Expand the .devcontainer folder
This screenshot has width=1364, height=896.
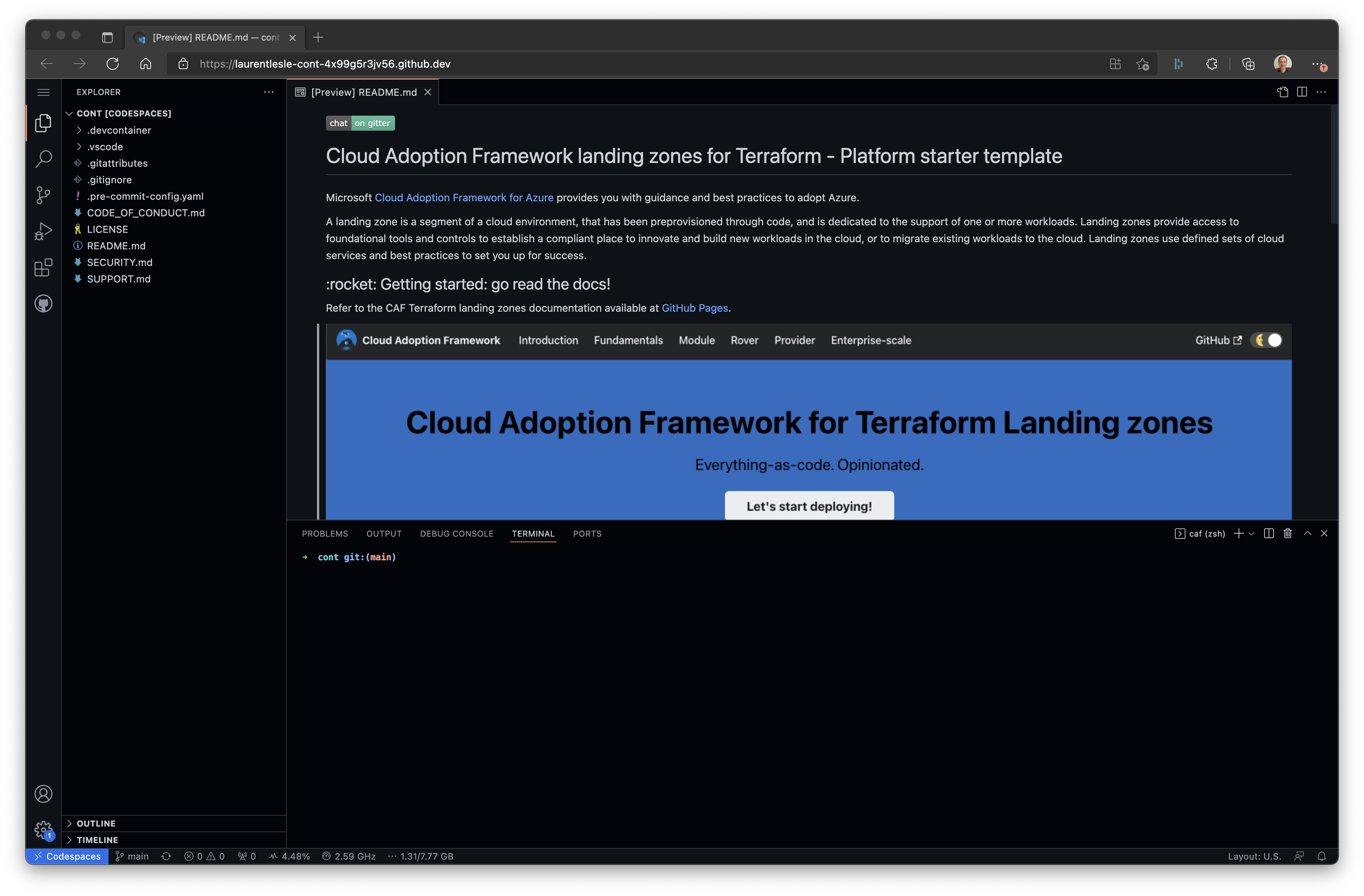119,130
